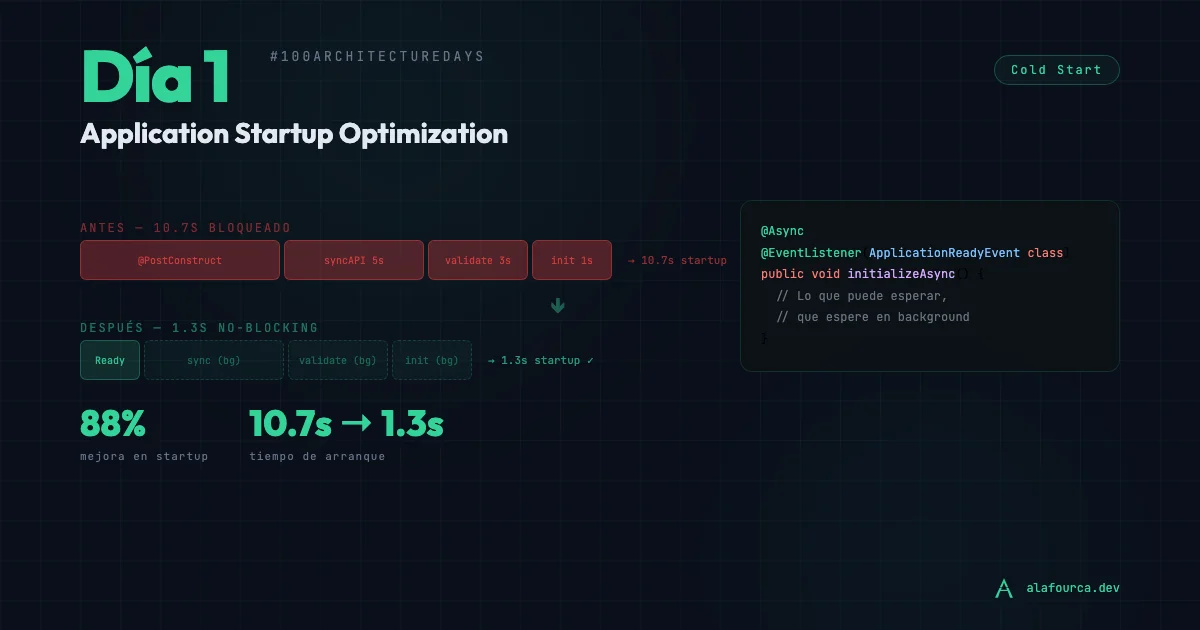Open the alafourca.dev link

point(1072,588)
